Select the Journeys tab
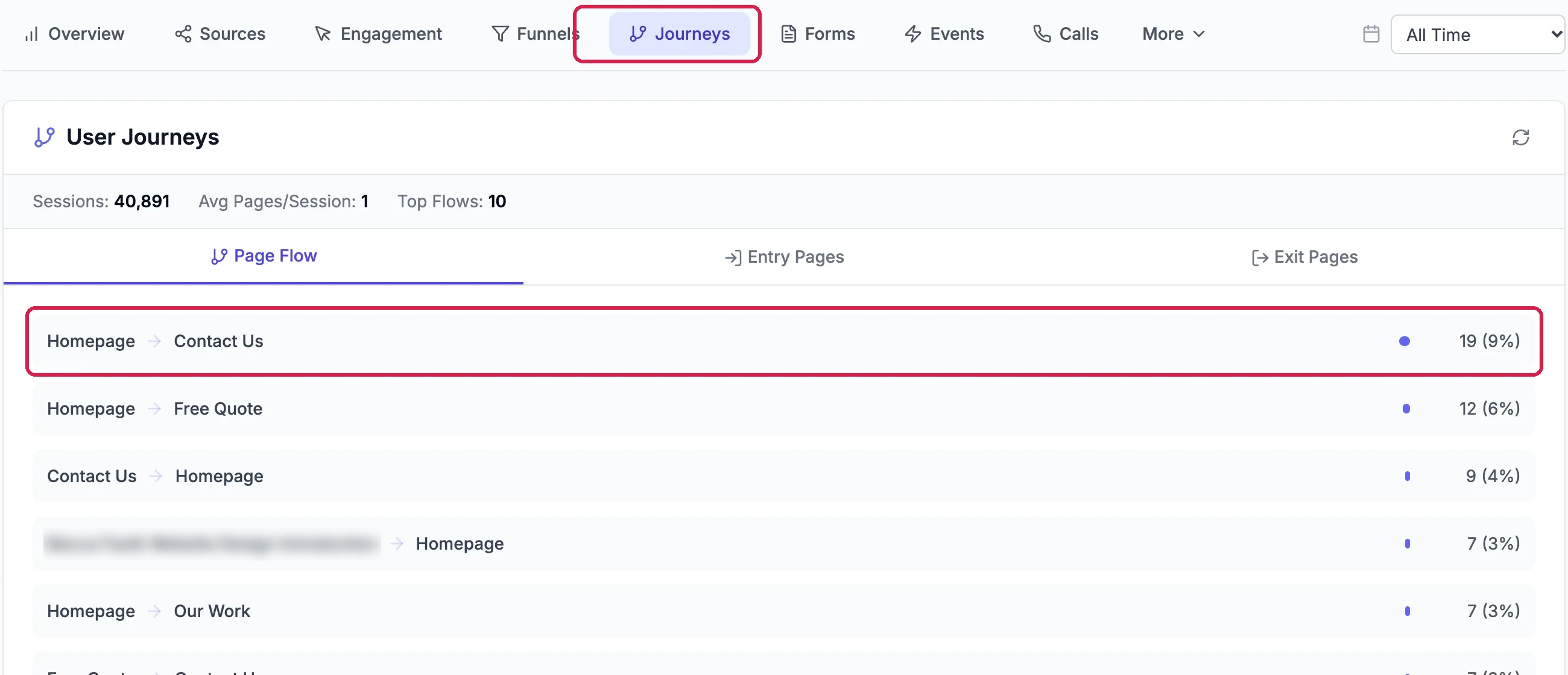The height and width of the screenshot is (675, 1568). (x=679, y=34)
